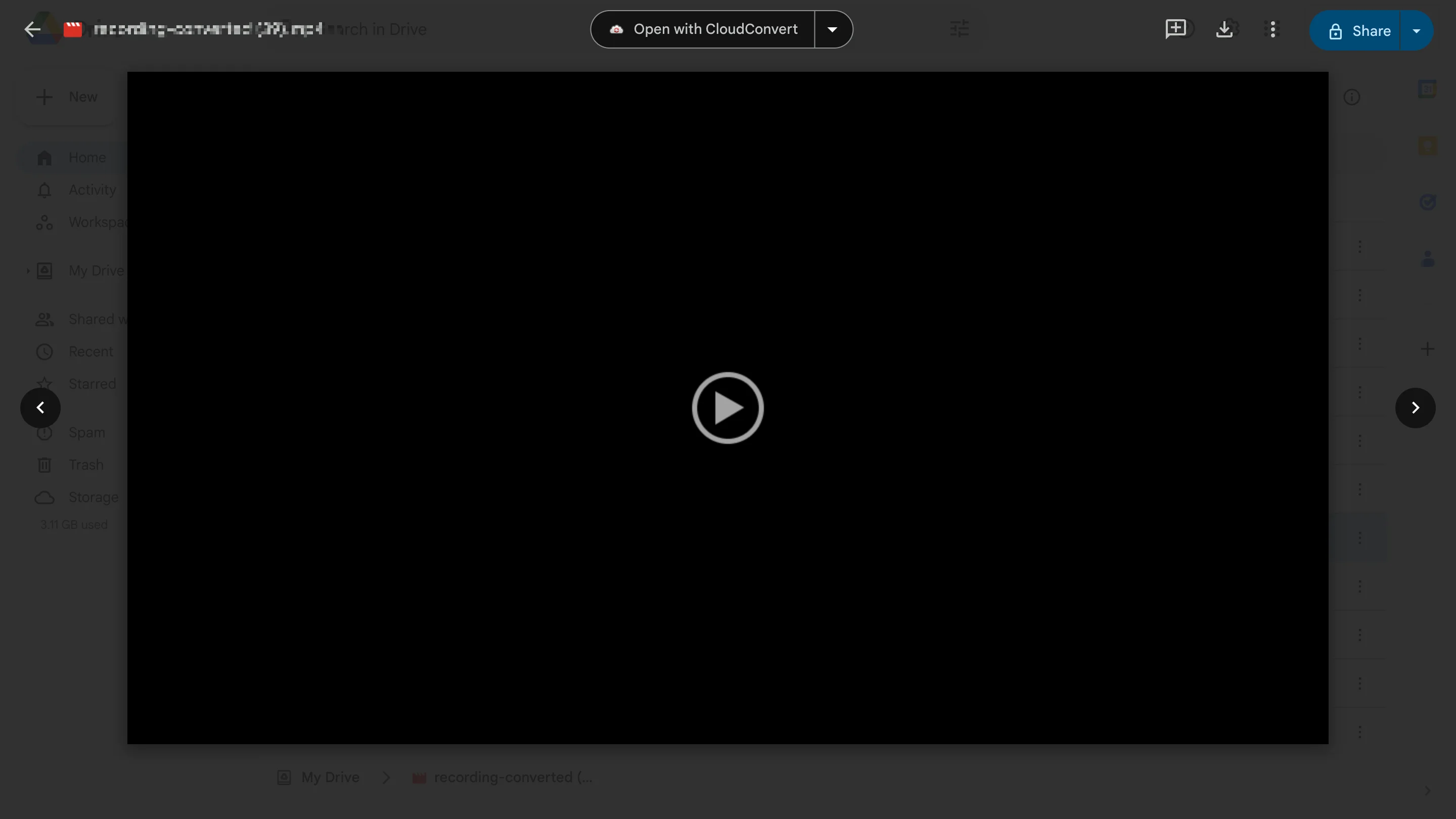
Task: Expand My Drive folder tree item
Action: point(27,270)
